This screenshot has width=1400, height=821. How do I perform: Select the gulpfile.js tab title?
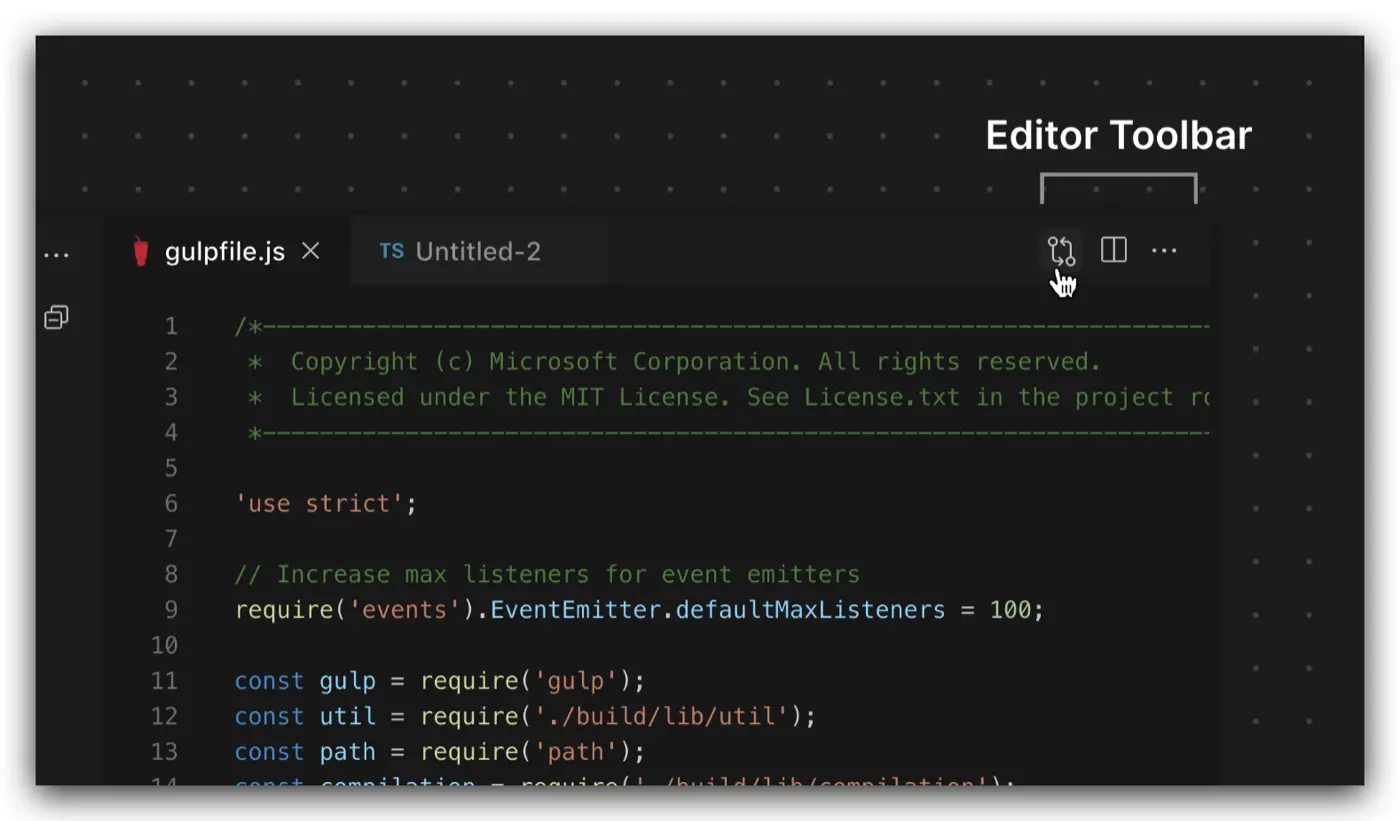point(225,252)
